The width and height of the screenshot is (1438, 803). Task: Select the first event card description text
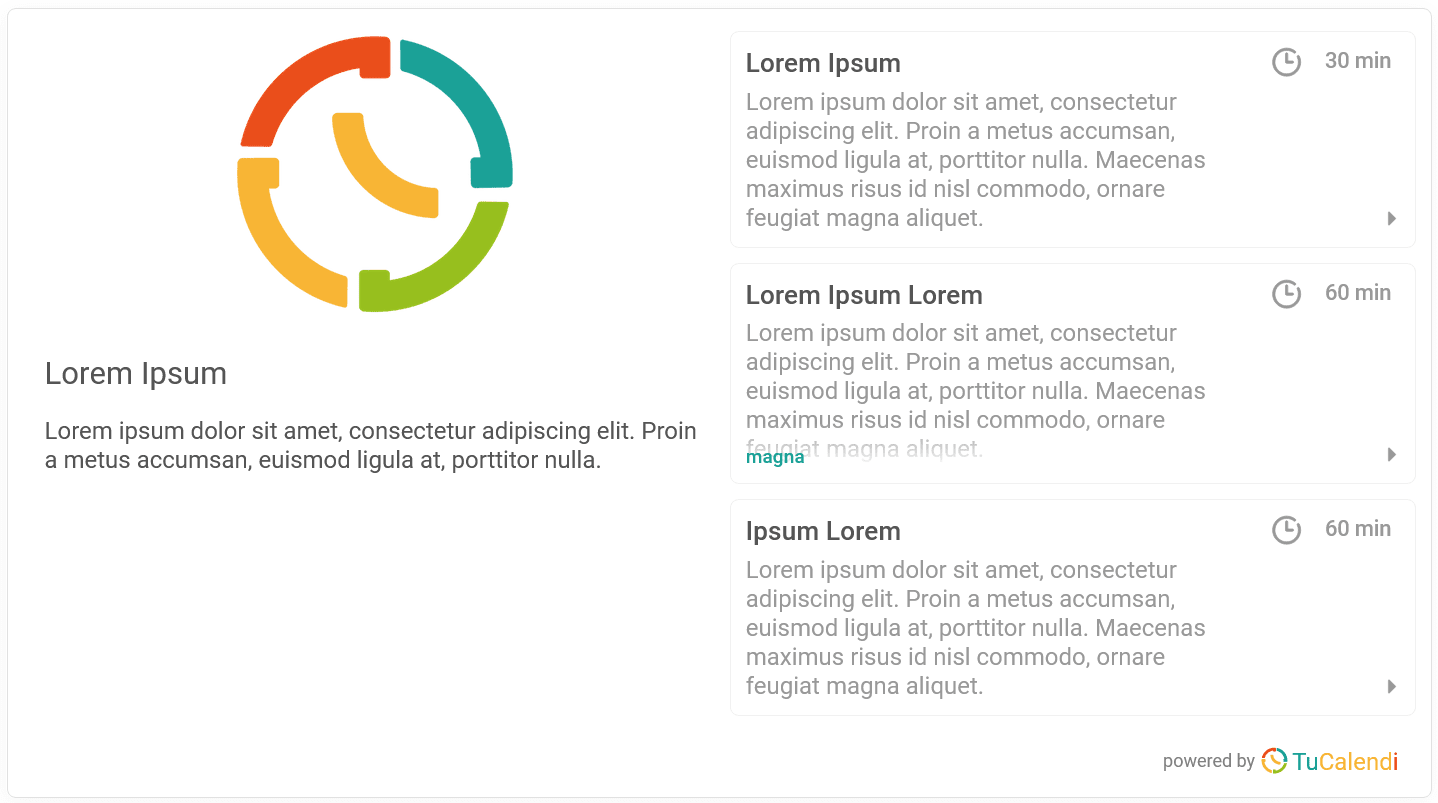pyautogui.click(x=976, y=160)
